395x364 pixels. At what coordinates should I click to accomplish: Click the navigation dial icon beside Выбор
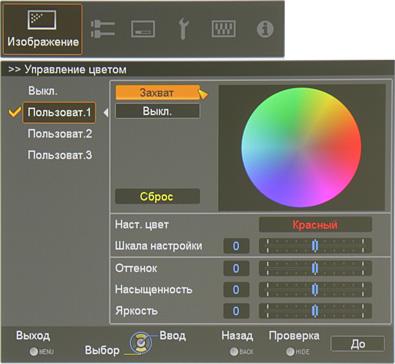pyautogui.click(x=140, y=343)
